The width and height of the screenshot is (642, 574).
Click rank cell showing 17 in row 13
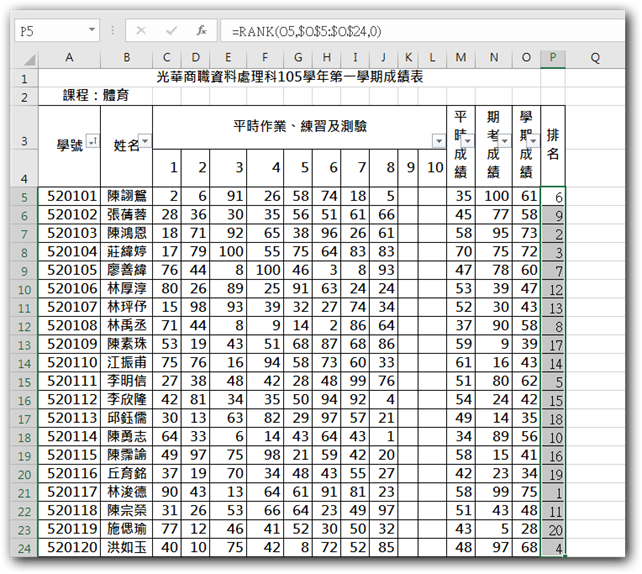pos(553,345)
